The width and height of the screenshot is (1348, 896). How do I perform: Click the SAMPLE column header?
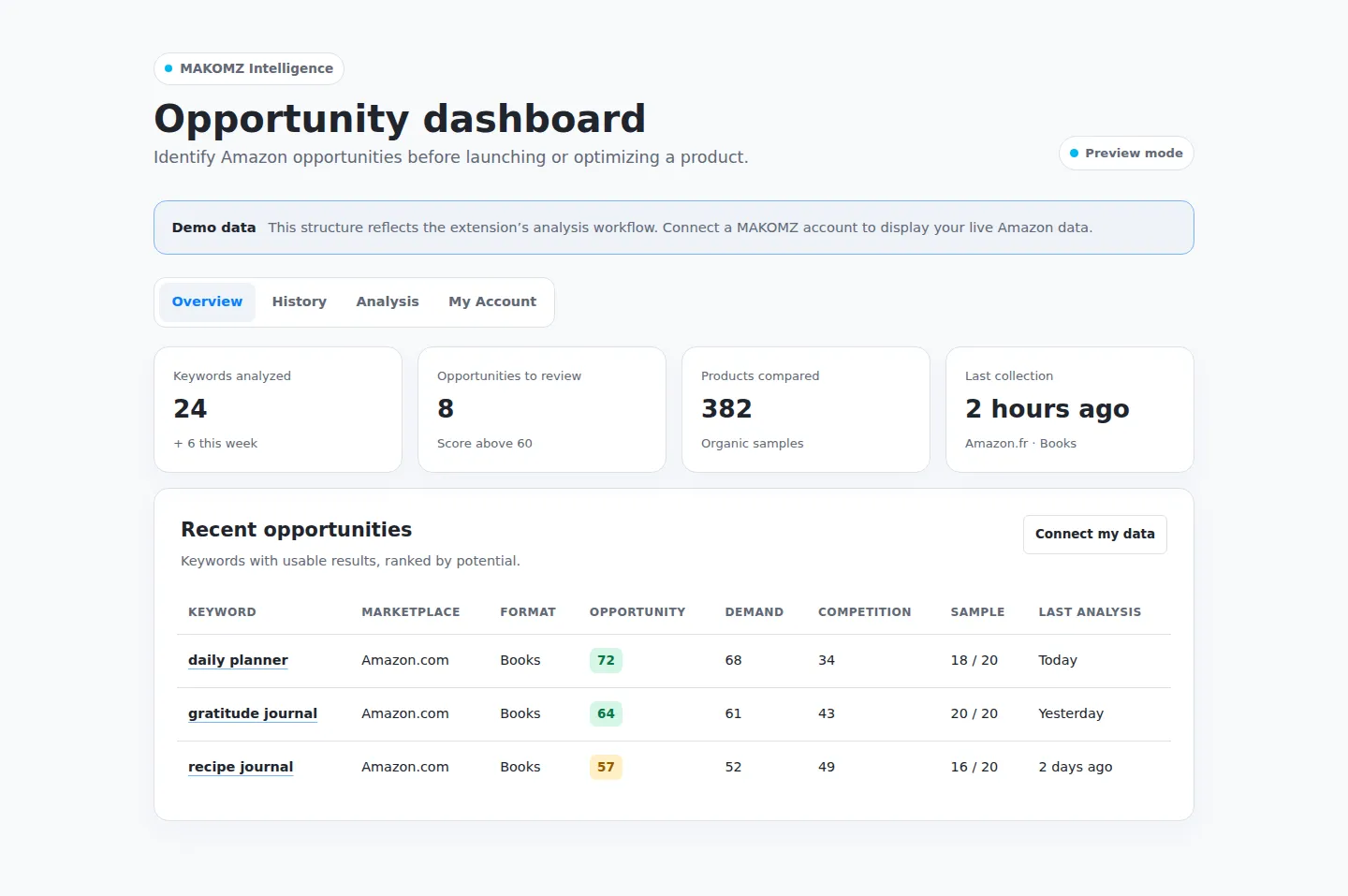pos(978,612)
